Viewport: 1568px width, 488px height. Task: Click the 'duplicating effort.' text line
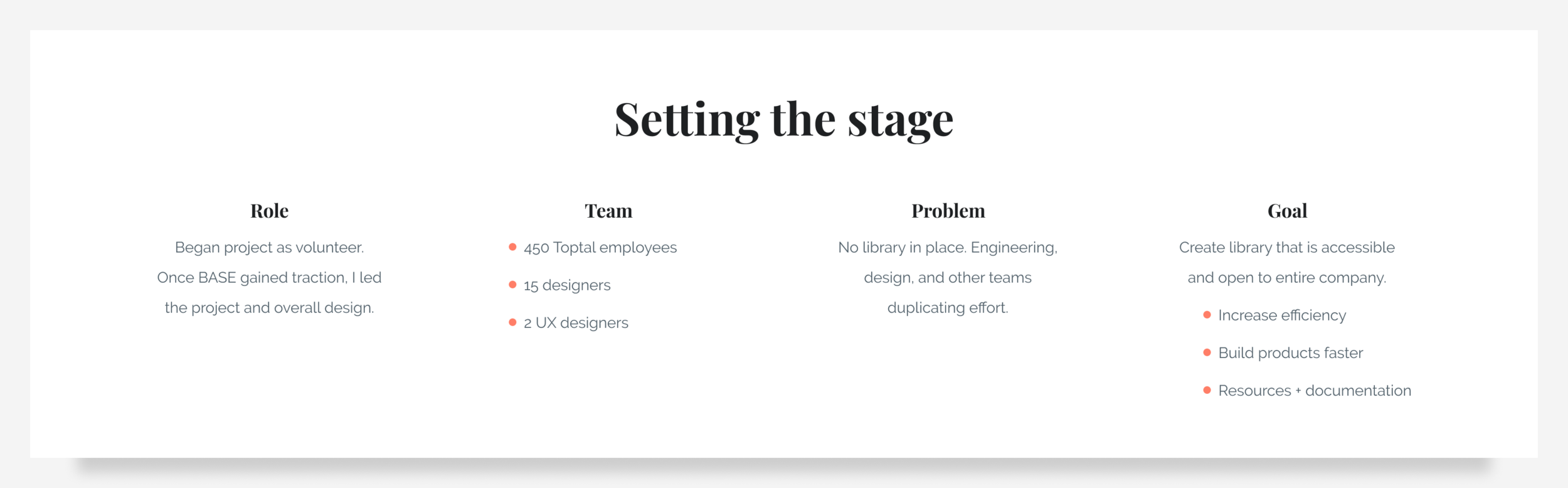point(948,308)
